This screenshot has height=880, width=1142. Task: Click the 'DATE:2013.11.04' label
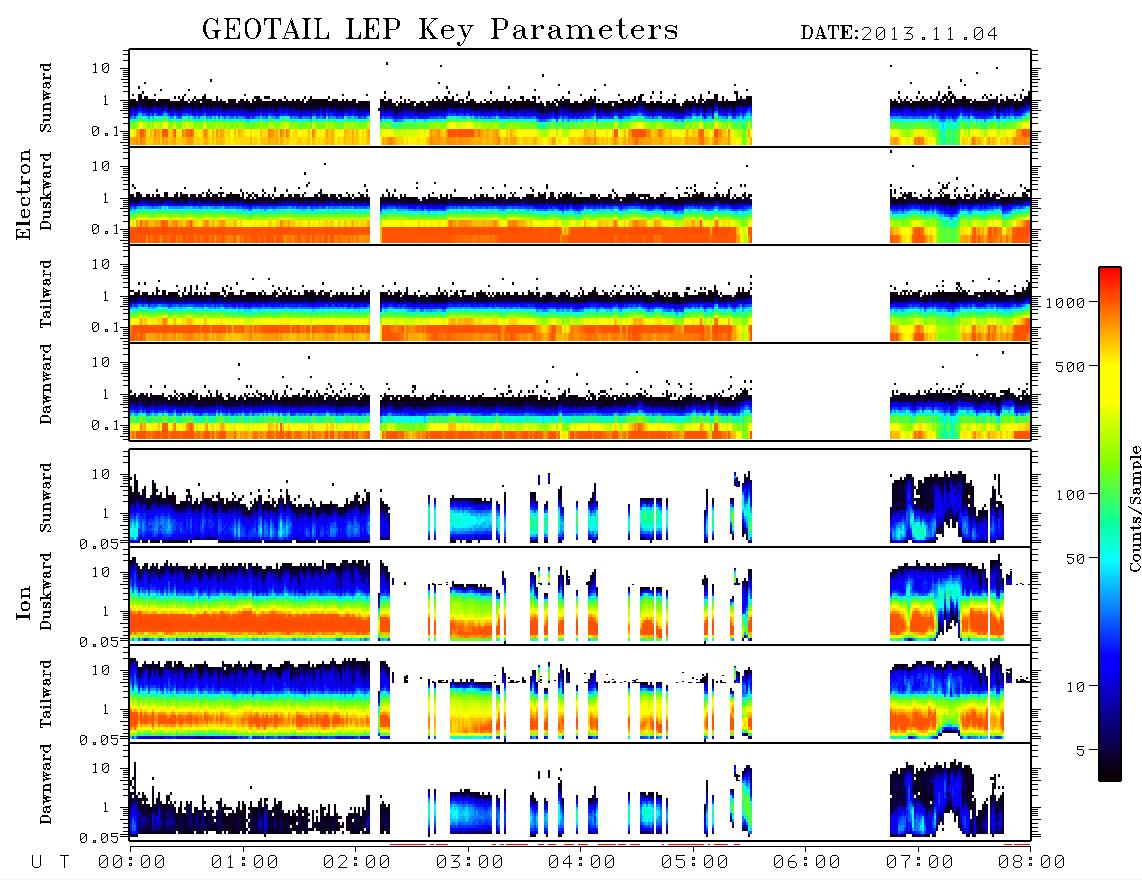point(899,34)
